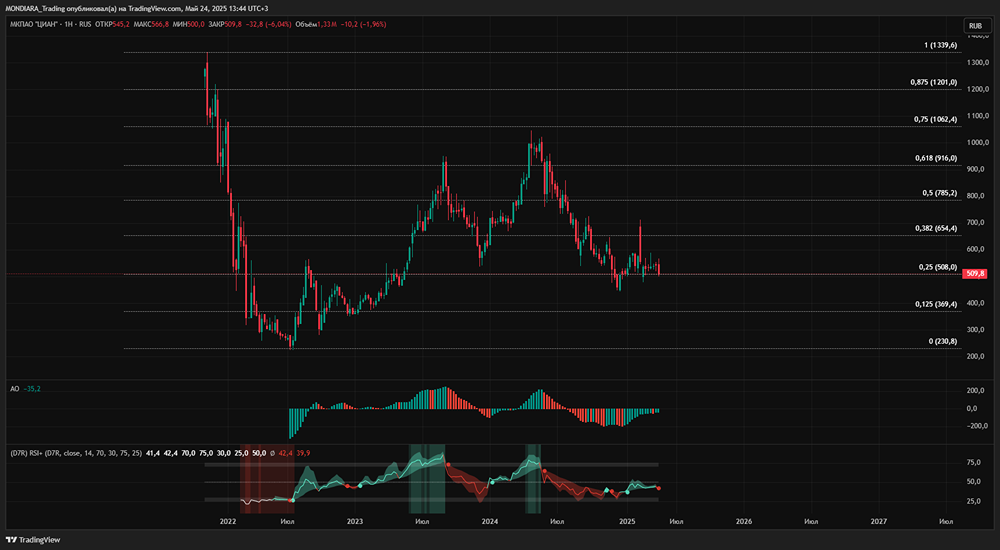Click the red RSI legend value 39,9
Viewport: 1000px width, 550px height.
304,453
